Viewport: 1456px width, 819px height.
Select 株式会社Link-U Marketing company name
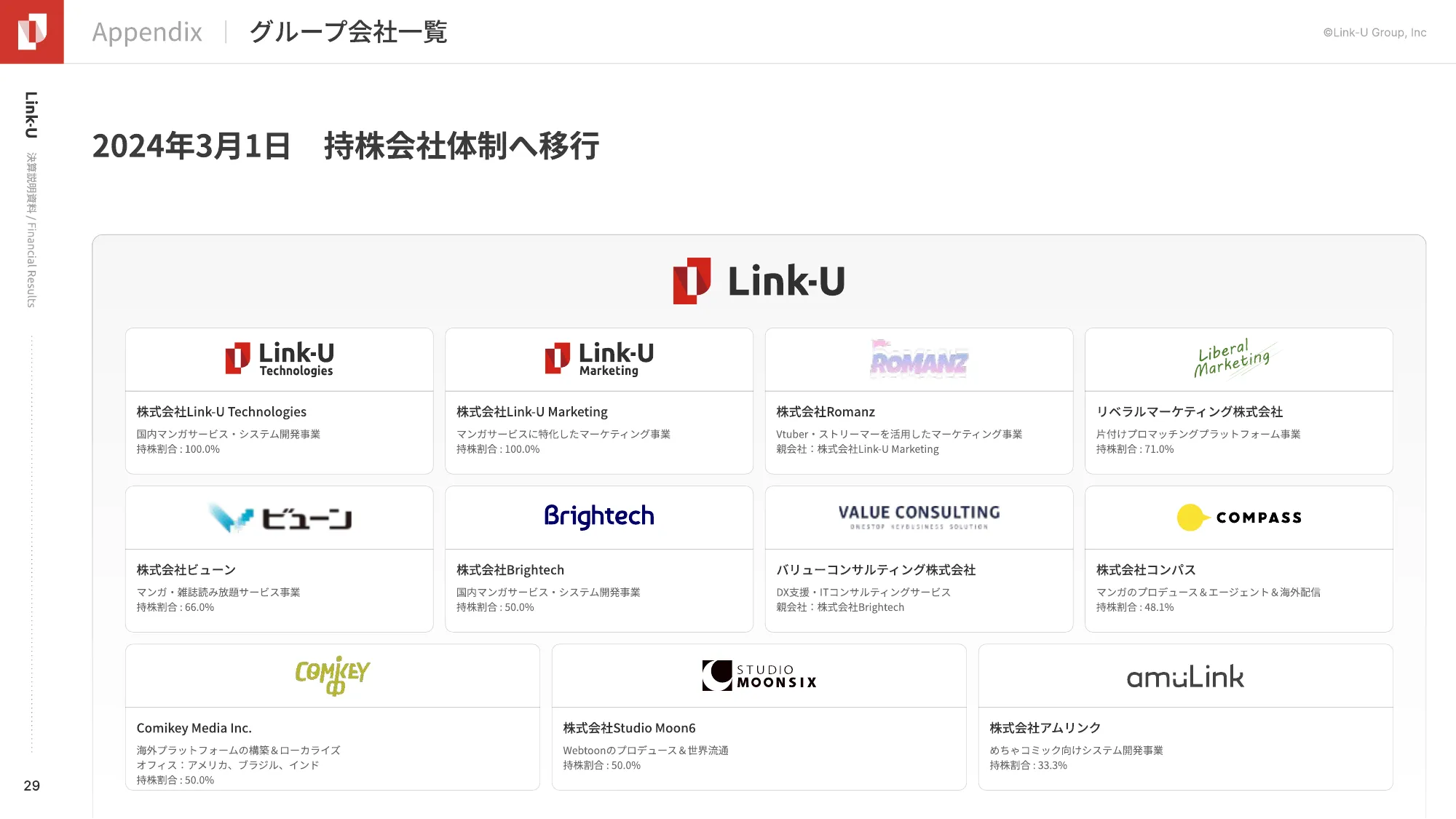532,412
